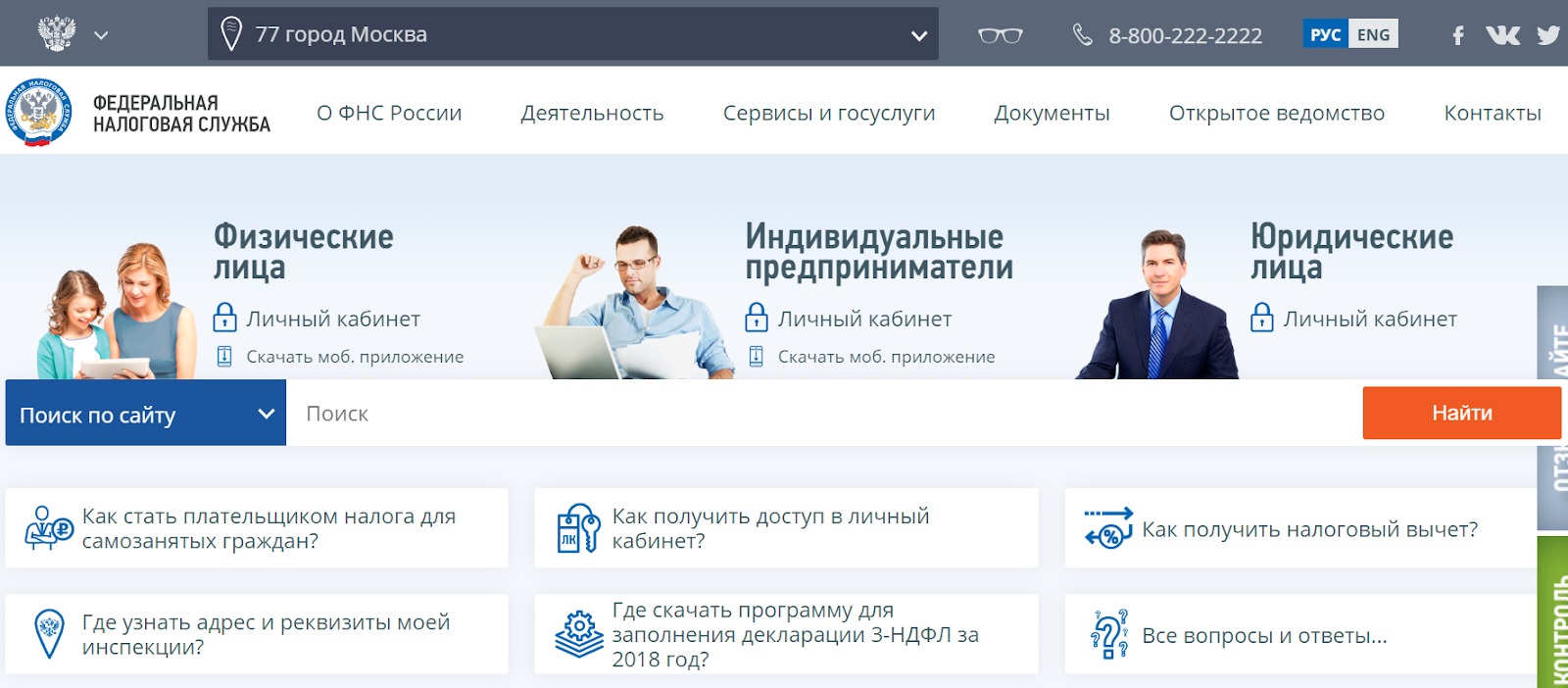The image size is (1568, 688).
Task: Open Личный кабинет for Физические лица
Action: point(333,319)
